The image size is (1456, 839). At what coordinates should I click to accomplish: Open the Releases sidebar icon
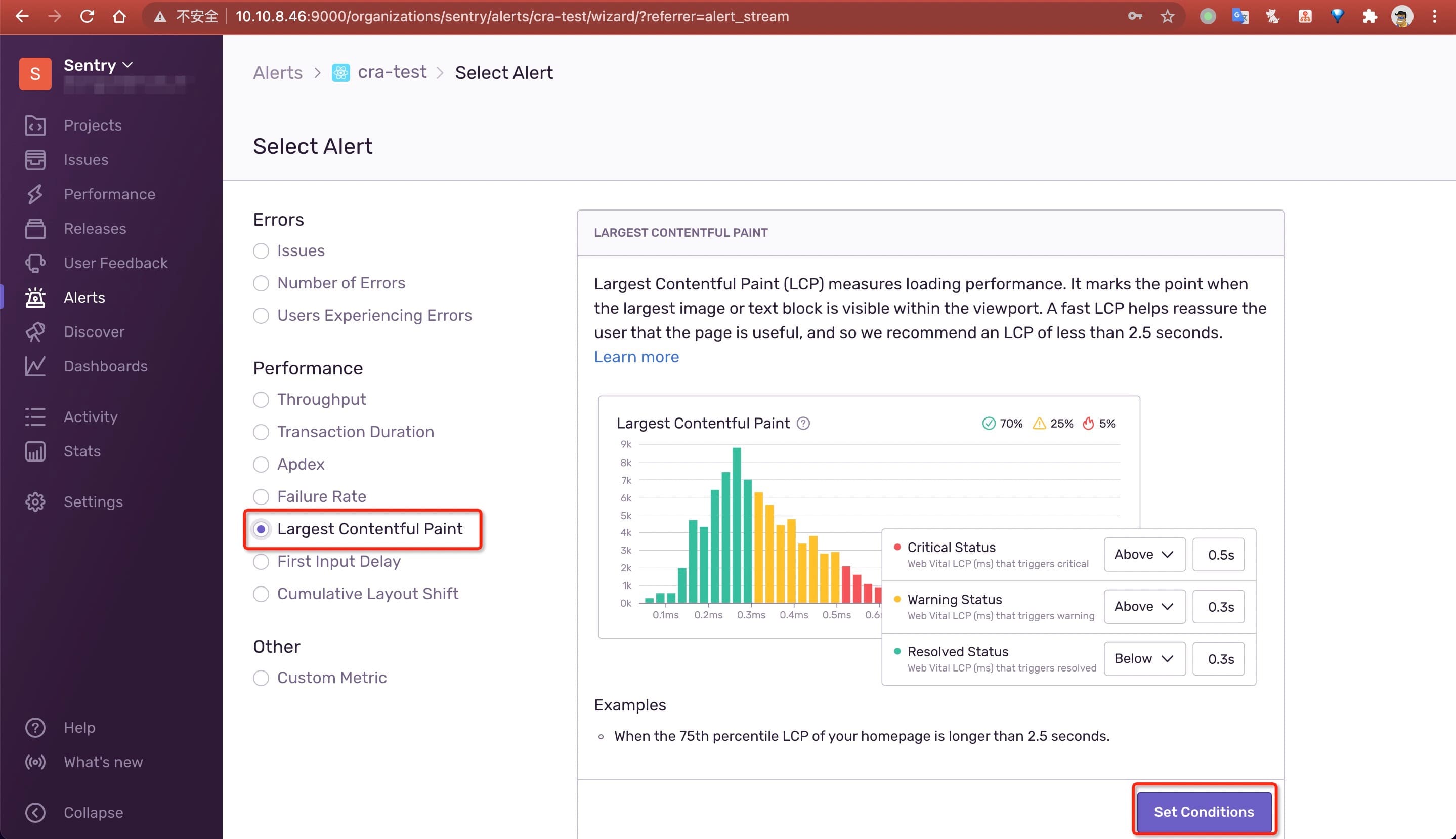coord(35,229)
